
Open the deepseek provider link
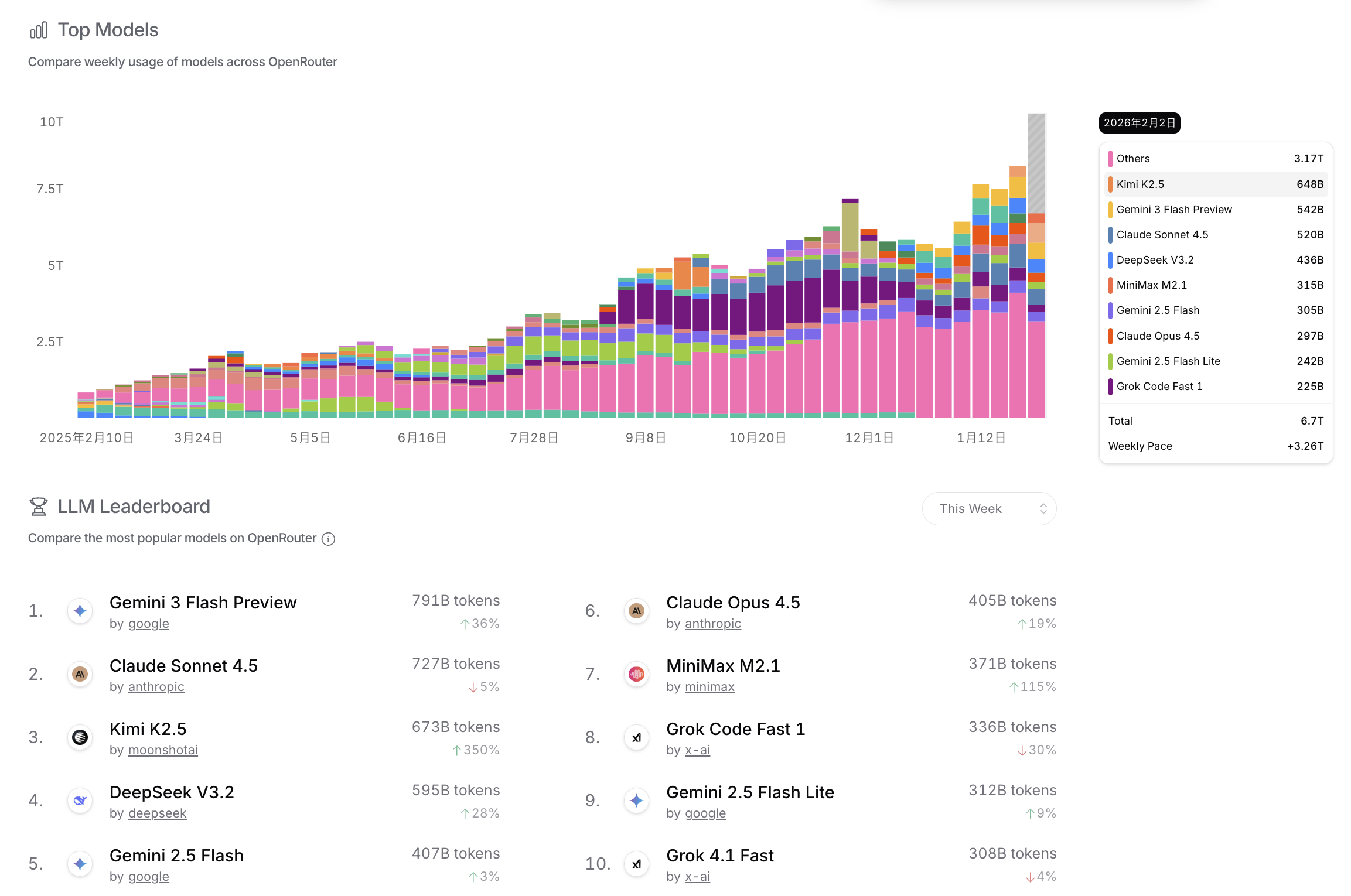[157, 813]
